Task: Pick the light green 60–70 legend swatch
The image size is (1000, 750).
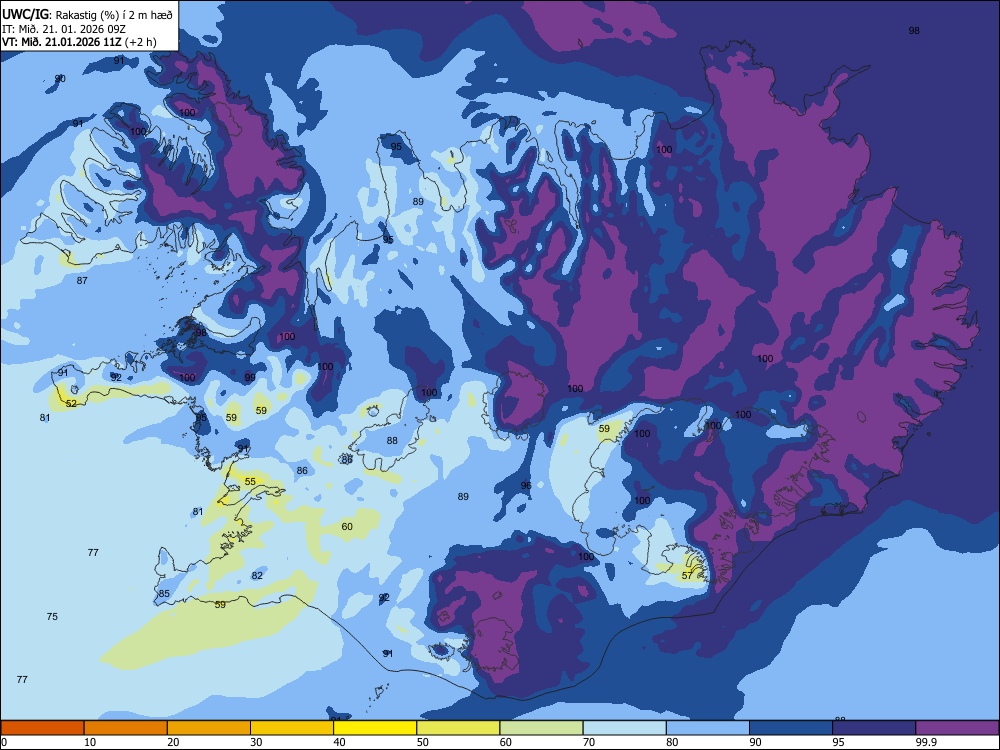Action: click(x=541, y=728)
